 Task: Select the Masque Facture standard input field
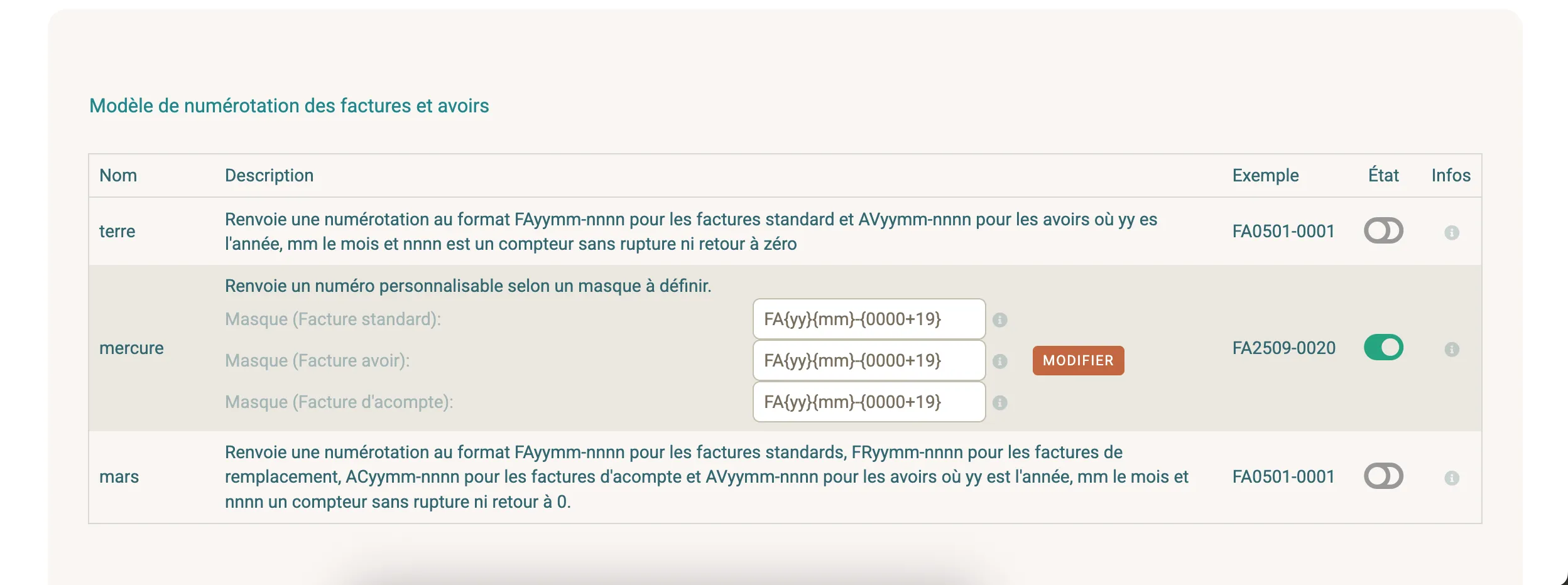pos(869,319)
